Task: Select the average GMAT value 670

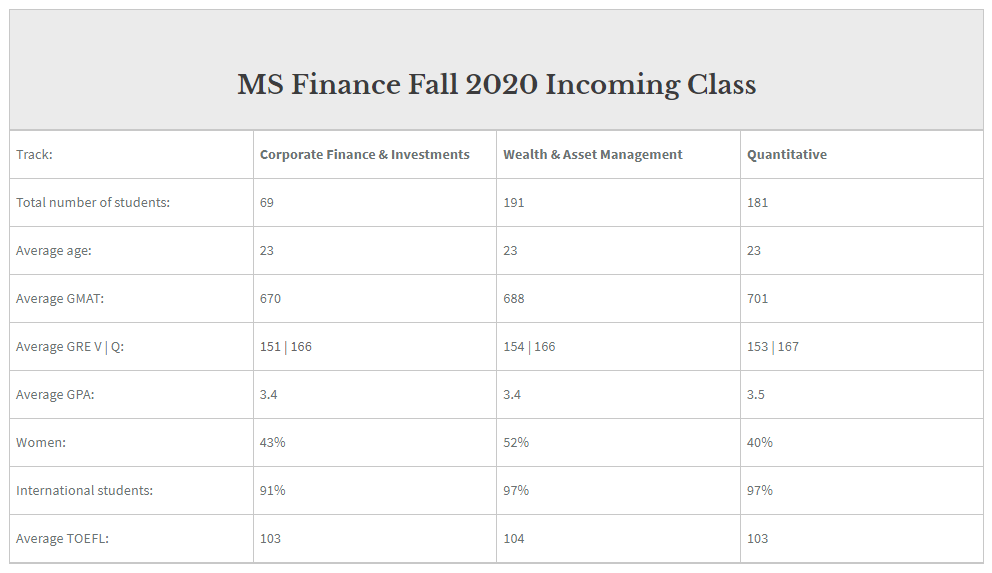Action: click(x=270, y=299)
